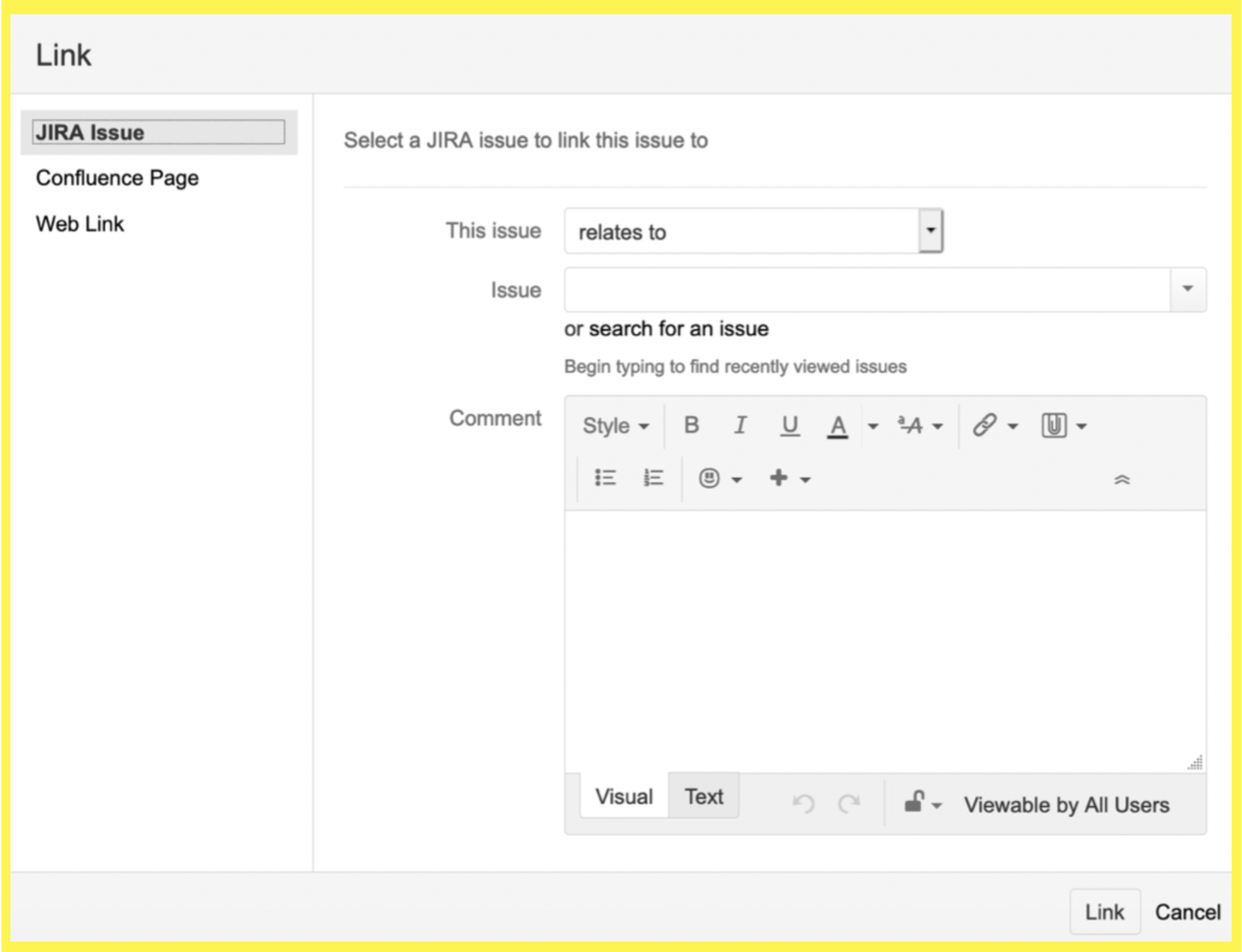Select Confluence Page link type
Viewport: 1242px width, 952px height.
coord(118,178)
